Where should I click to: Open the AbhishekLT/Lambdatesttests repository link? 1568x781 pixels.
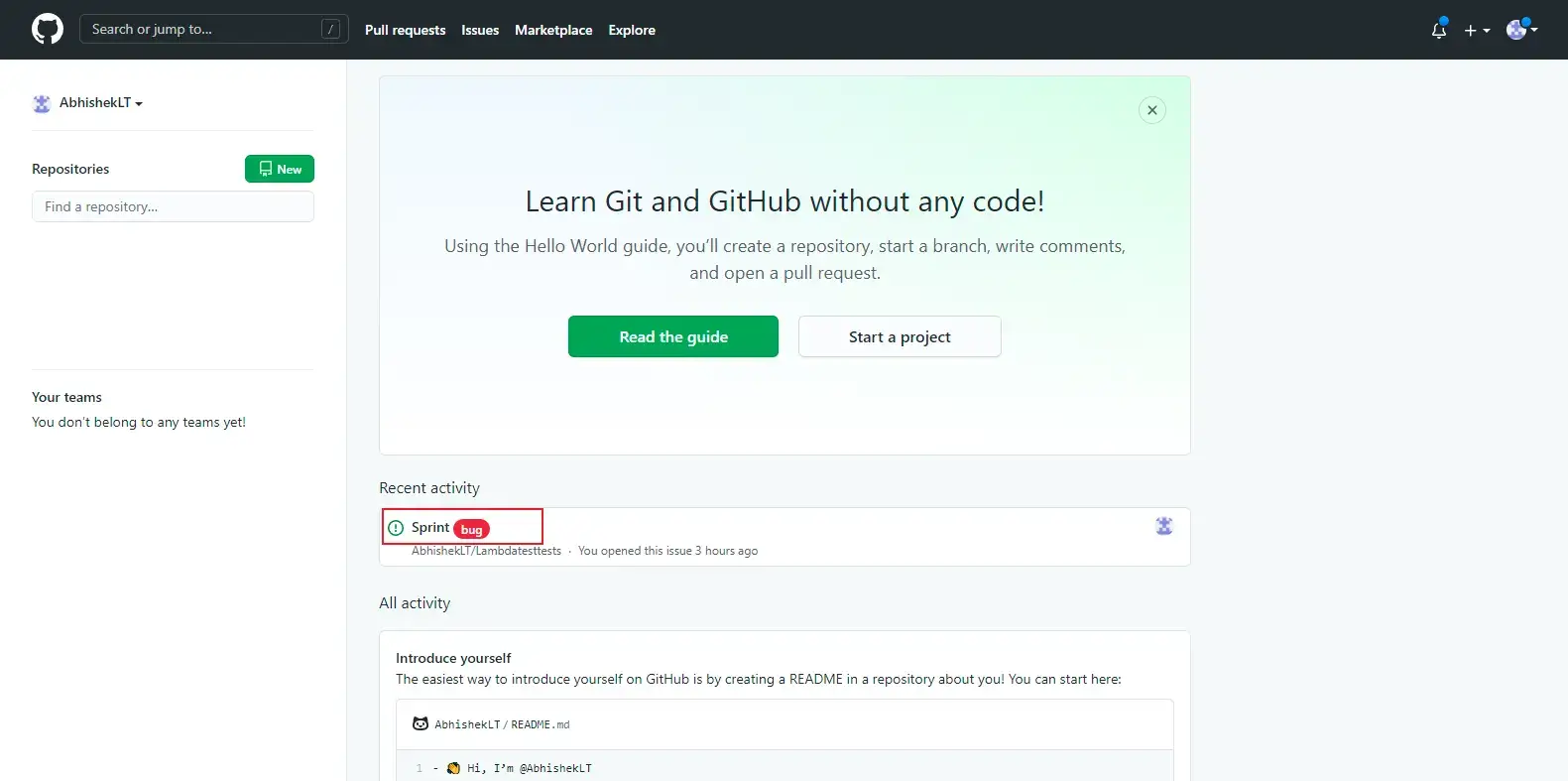(486, 551)
